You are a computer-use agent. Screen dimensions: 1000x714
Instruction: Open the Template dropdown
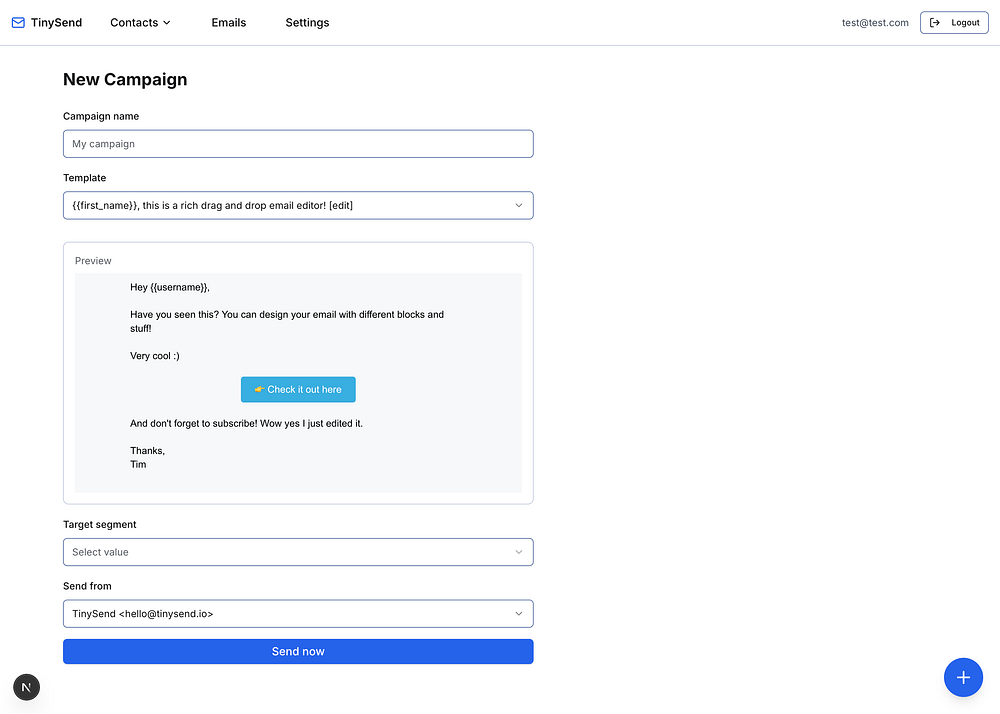pos(298,205)
